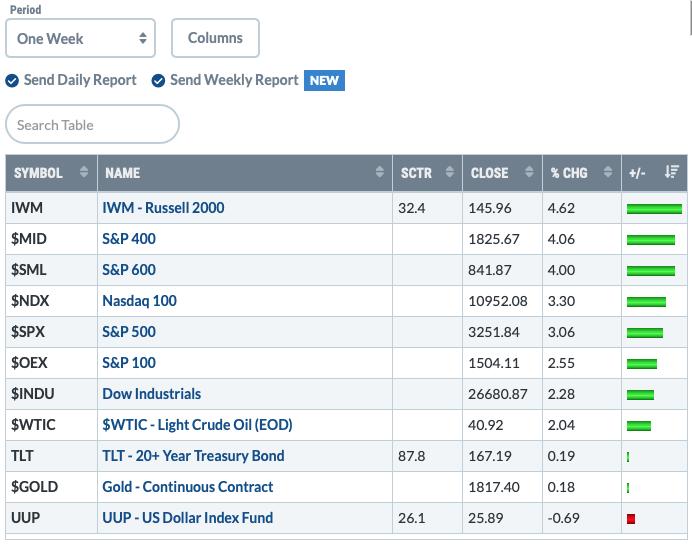Toggle the Send Daily Report checkbox

tap(12, 81)
